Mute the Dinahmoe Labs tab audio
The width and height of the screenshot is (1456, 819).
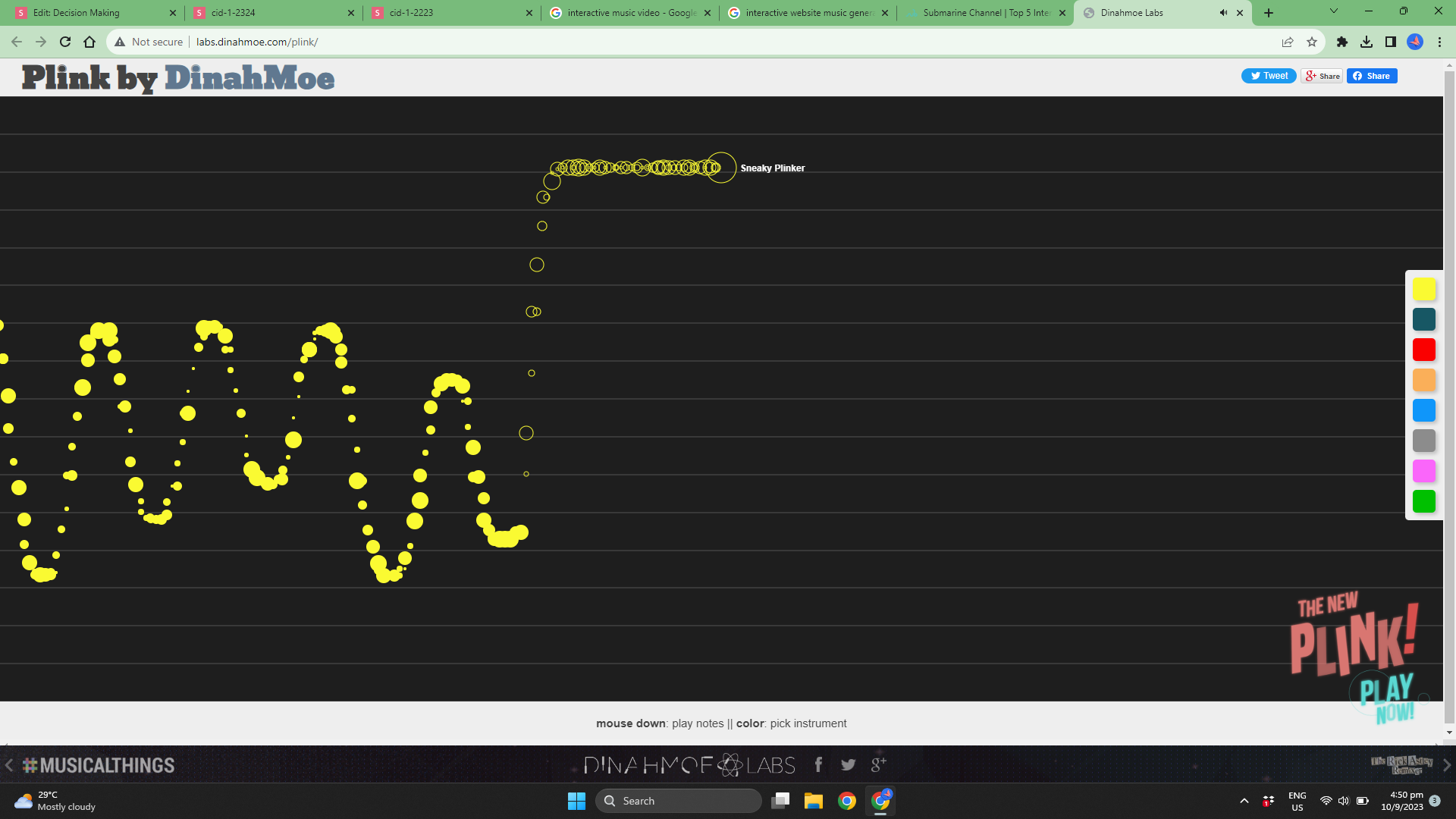click(x=1222, y=13)
